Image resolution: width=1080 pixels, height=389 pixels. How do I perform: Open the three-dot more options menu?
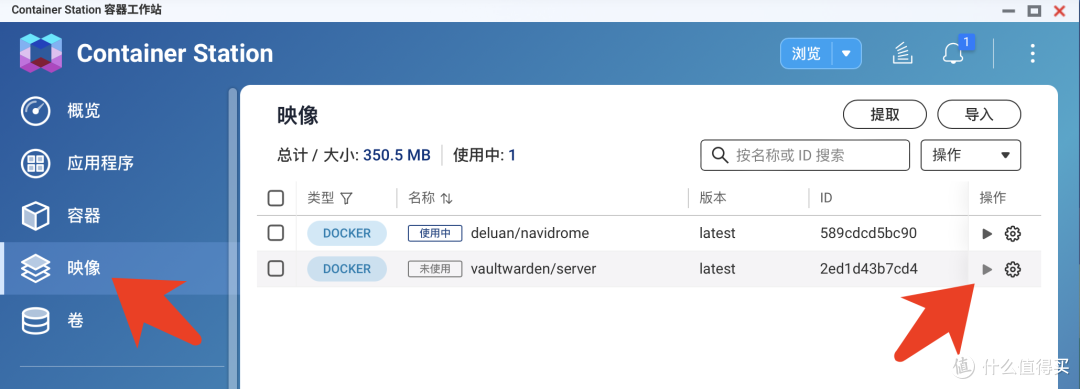click(1032, 53)
